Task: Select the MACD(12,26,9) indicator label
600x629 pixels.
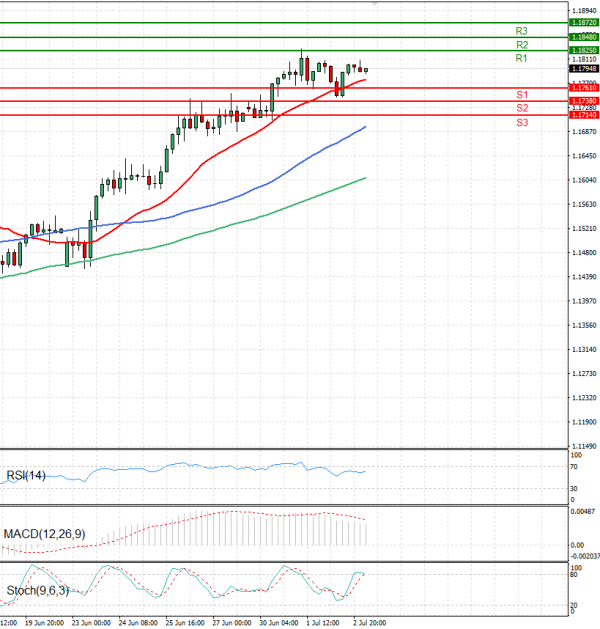Action: [45, 534]
